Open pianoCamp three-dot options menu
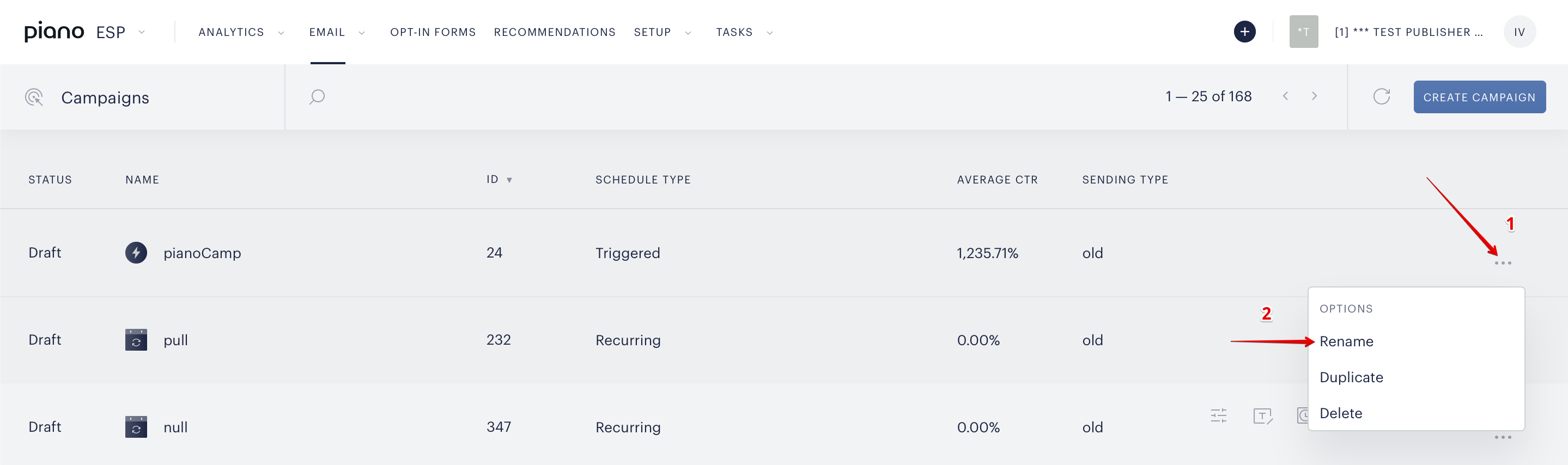This screenshot has height=465, width=1568. [x=1502, y=263]
